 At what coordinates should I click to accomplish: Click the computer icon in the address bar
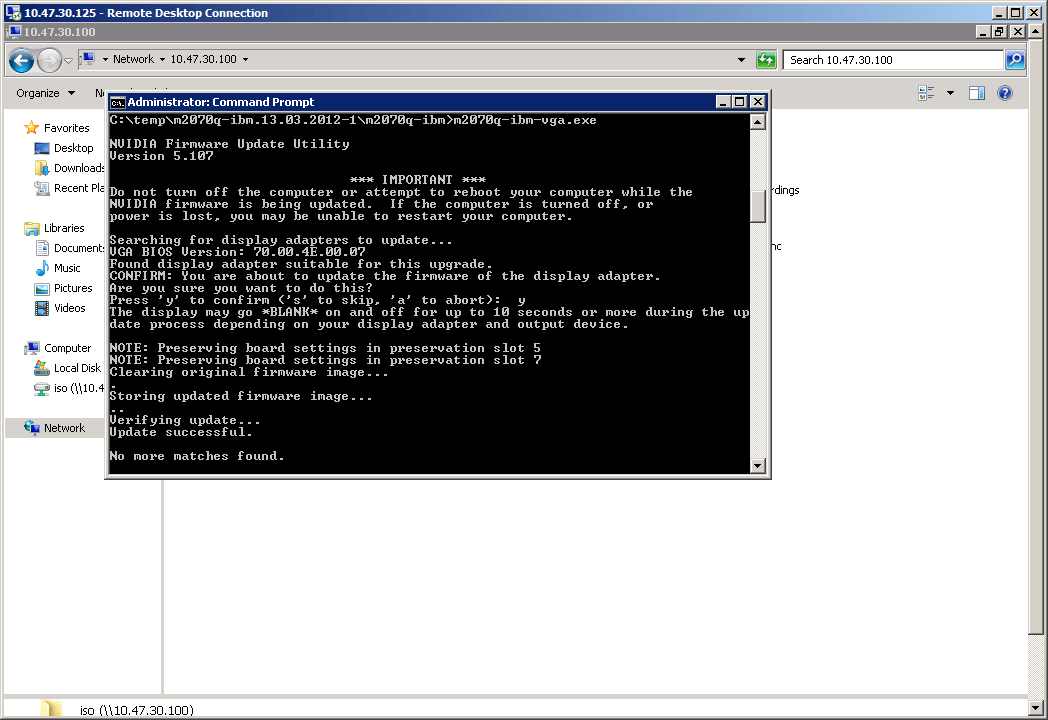click(88, 59)
